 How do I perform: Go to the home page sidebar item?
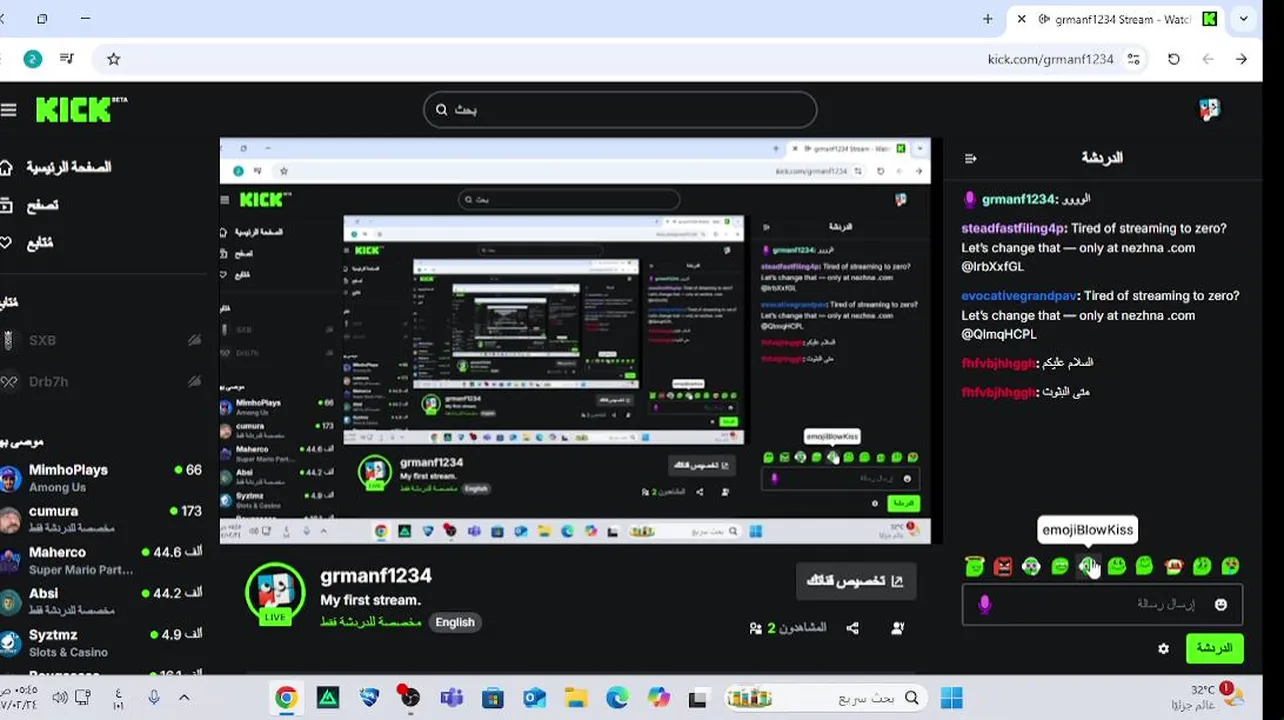pyautogui.click(x=58, y=167)
